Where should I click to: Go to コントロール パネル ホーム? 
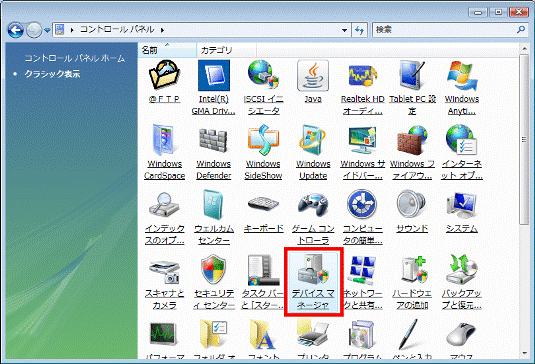(x=75, y=58)
